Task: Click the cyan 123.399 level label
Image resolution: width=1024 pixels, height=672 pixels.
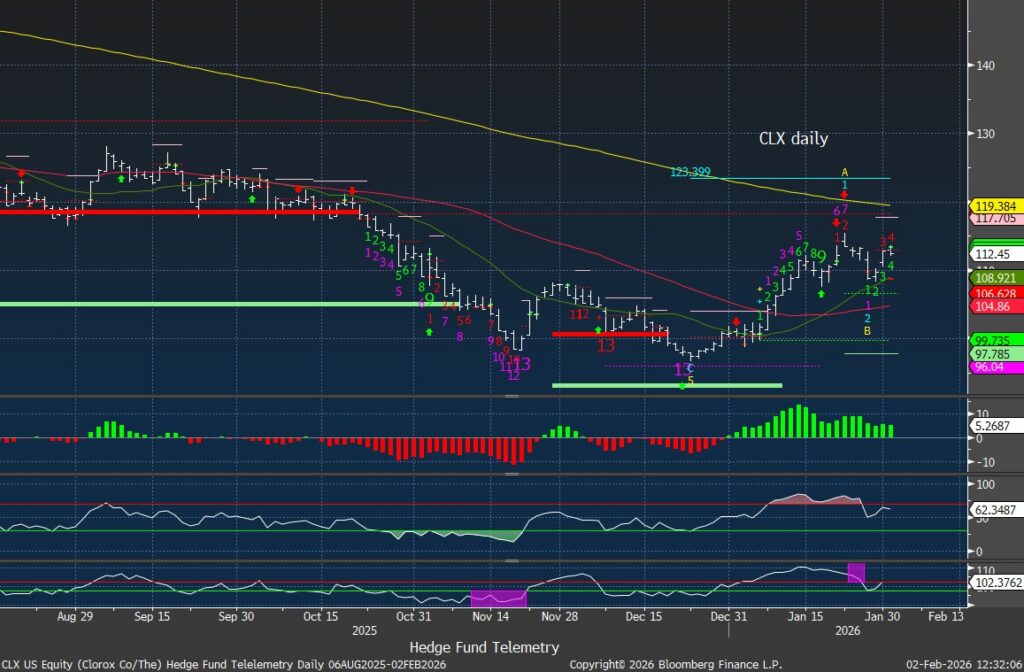Action: click(690, 173)
